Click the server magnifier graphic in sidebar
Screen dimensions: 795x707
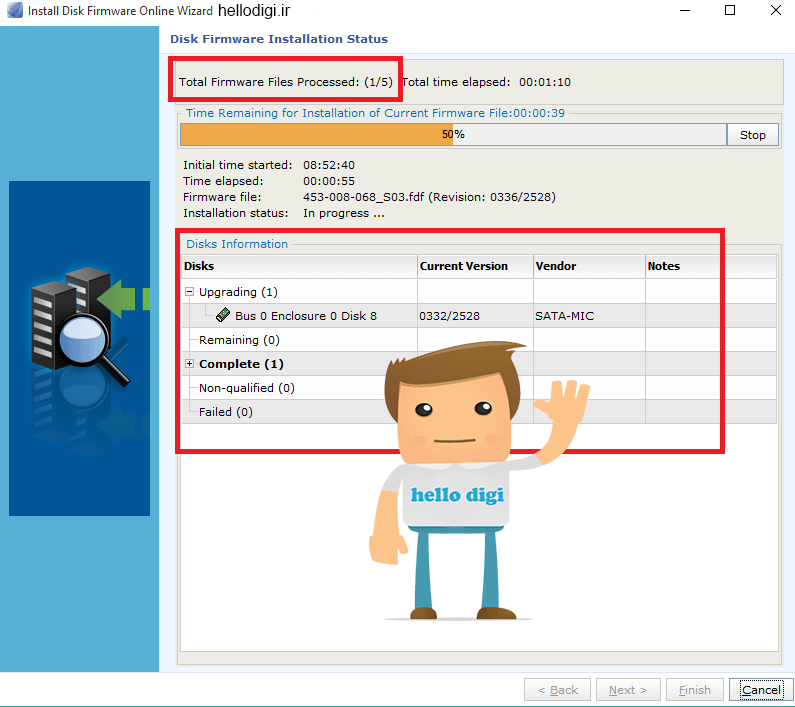[80, 328]
